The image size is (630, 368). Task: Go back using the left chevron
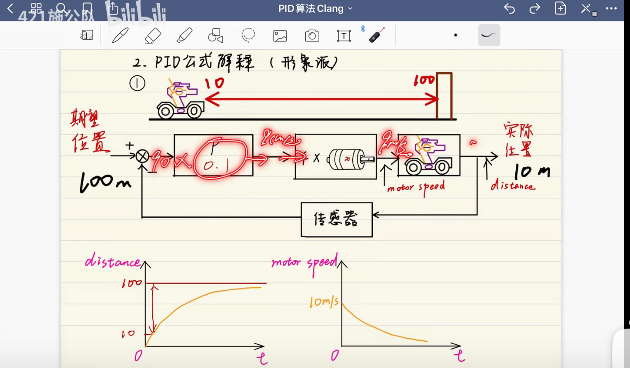coord(10,8)
